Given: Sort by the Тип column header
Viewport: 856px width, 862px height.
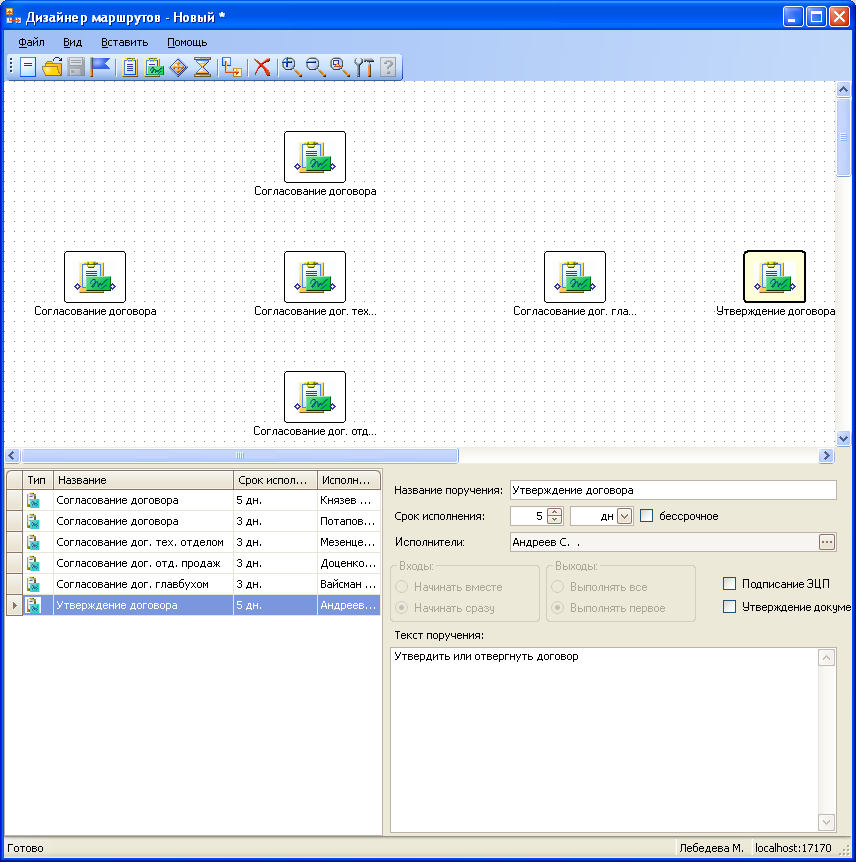Looking at the screenshot, I should click(37, 480).
